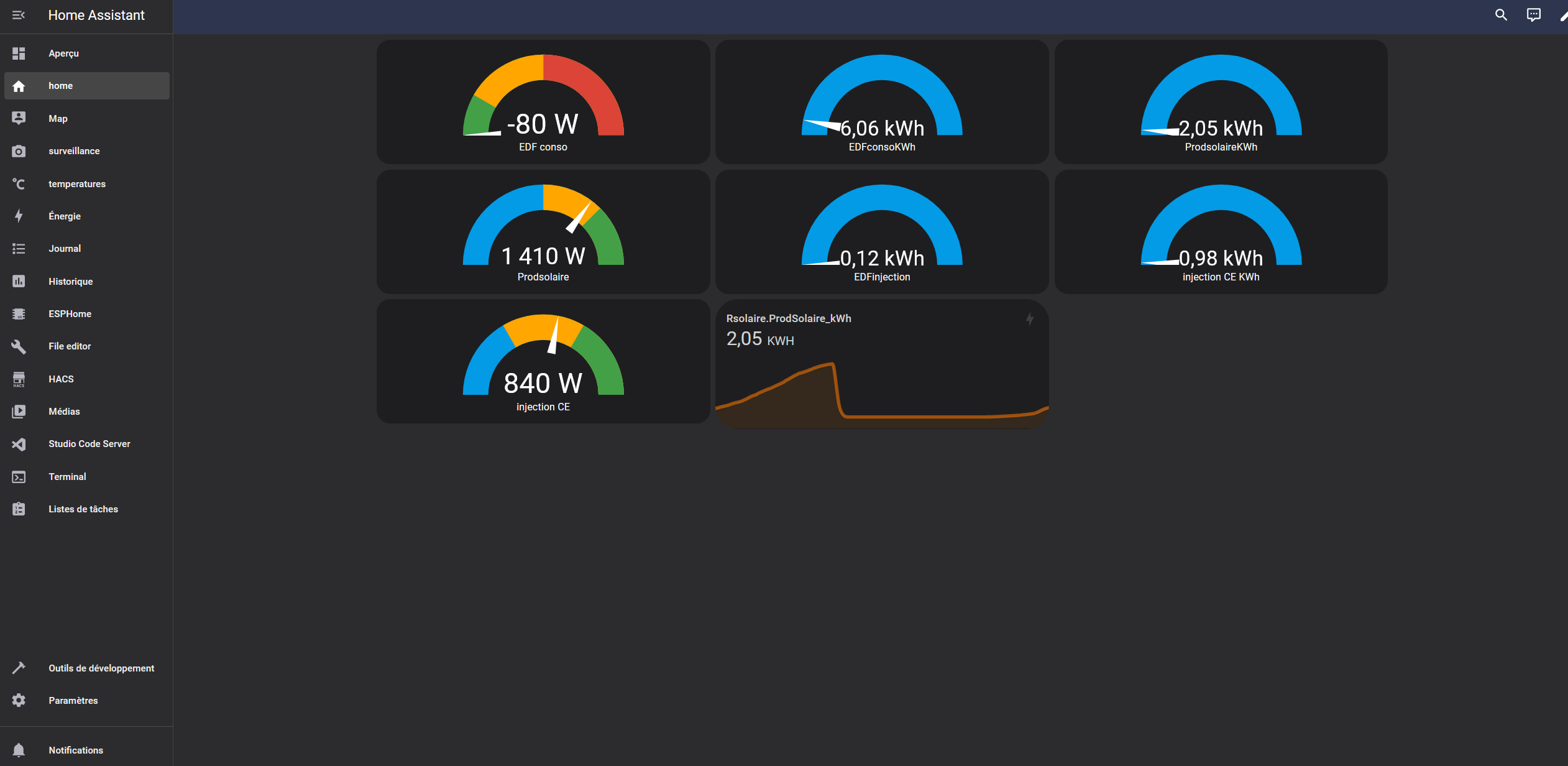The width and height of the screenshot is (1568, 766).
Task: Open the surveillance menu entry
Action: [87, 151]
